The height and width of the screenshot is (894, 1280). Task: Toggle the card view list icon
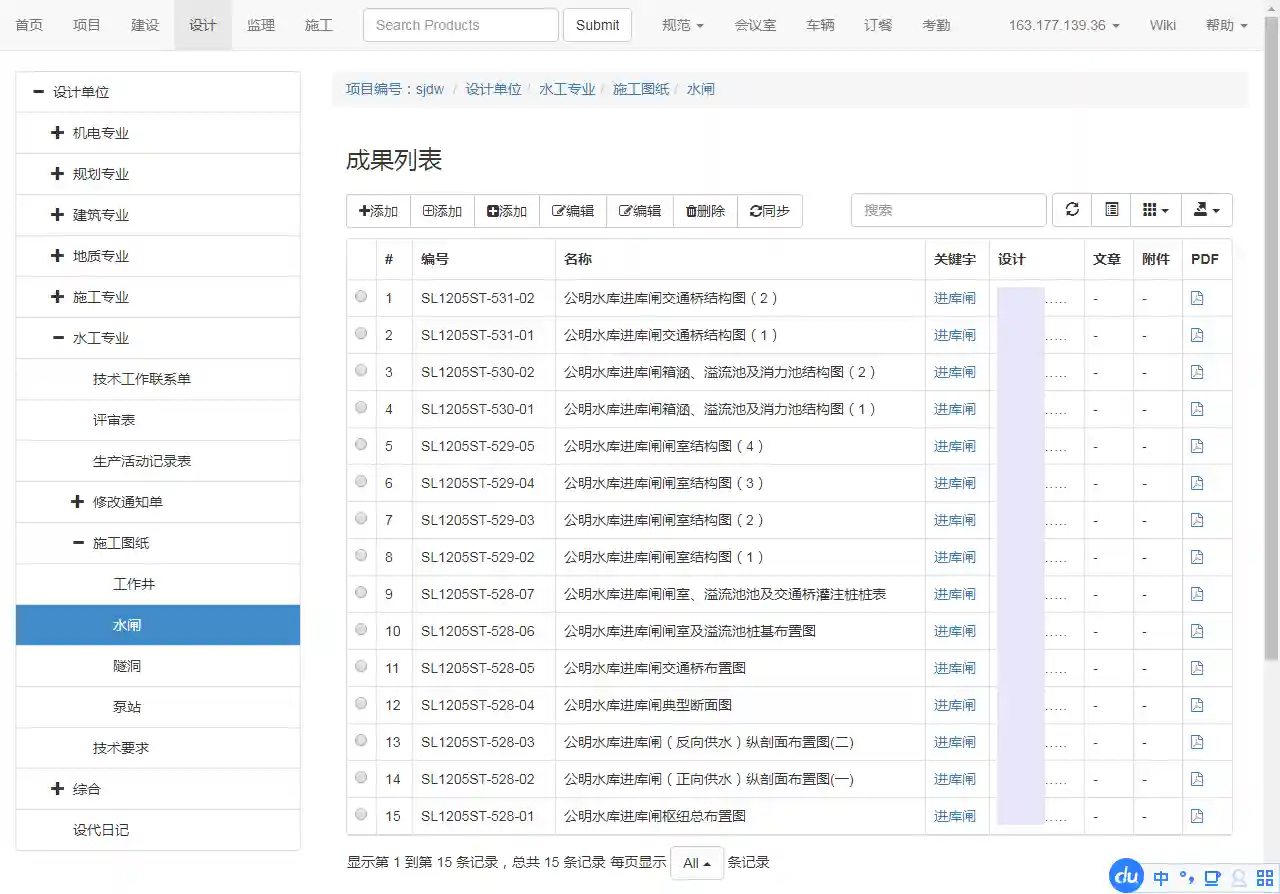coord(1111,210)
